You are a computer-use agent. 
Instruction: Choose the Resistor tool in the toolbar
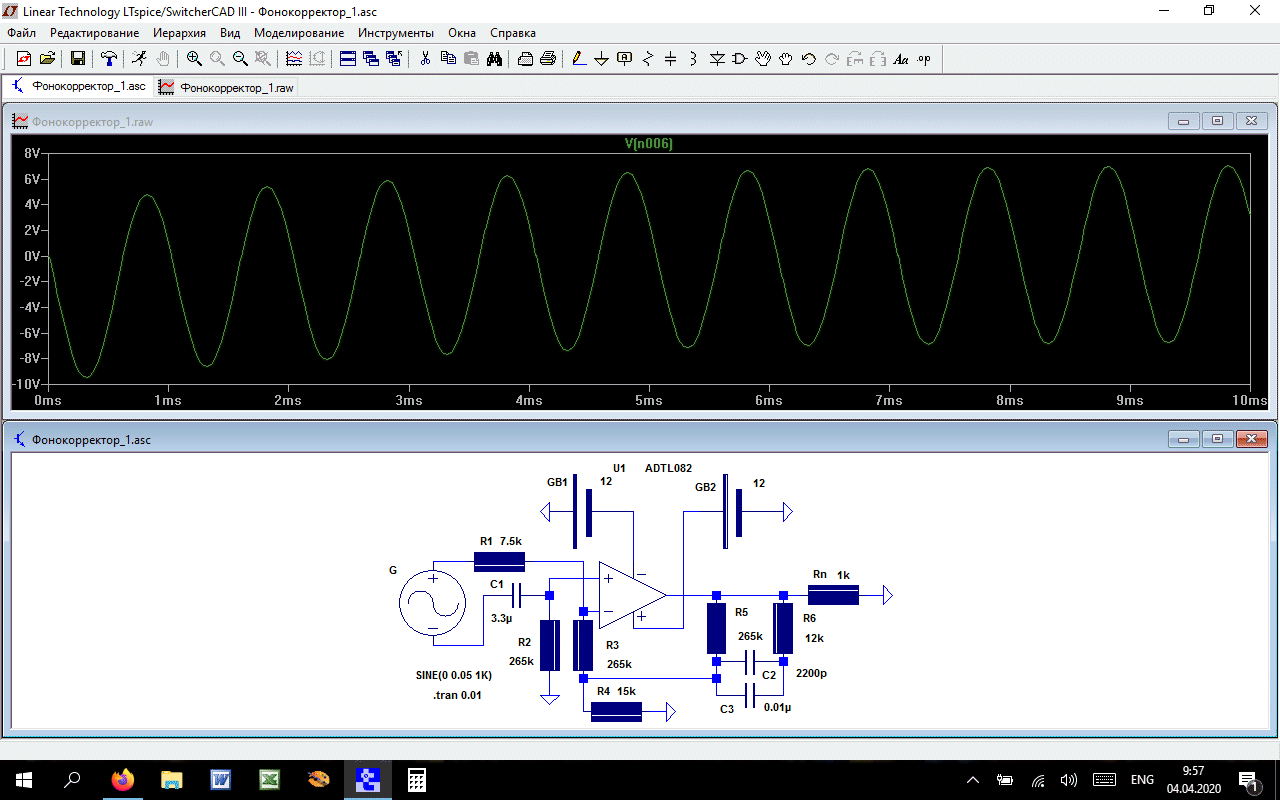click(x=648, y=59)
